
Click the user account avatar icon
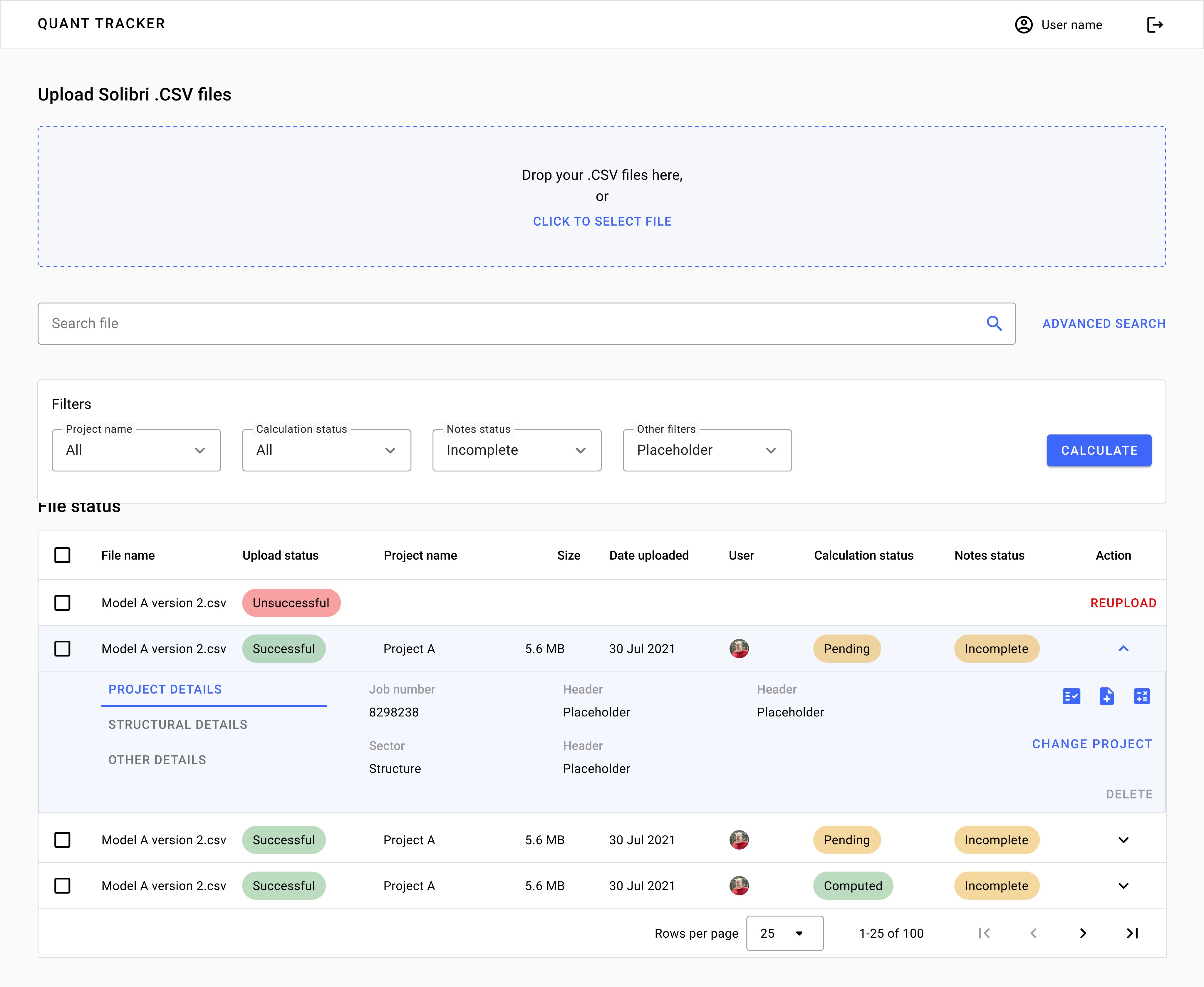click(1024, 24)
